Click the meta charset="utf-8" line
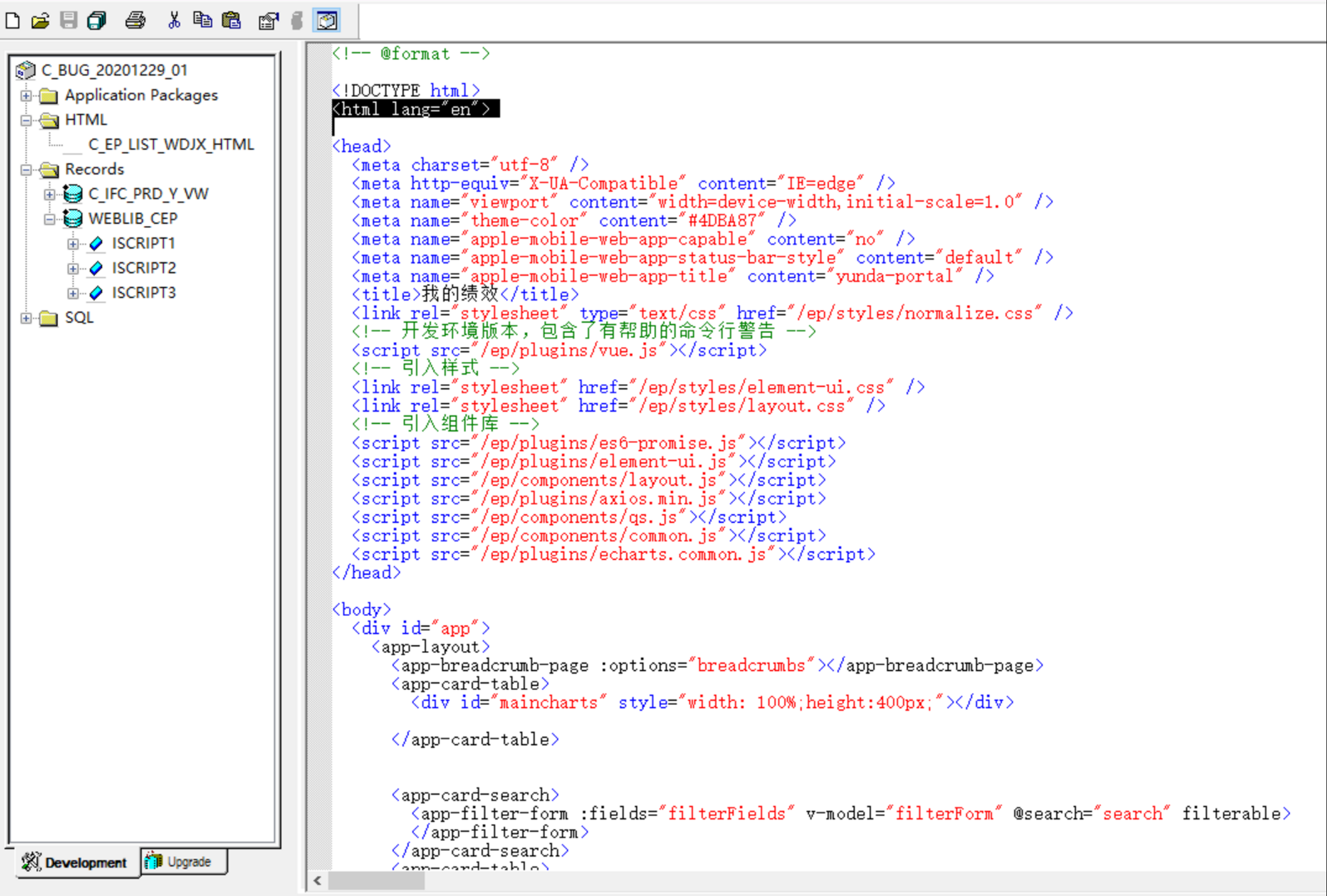Screen dimensions: 1327x896 pyautogui.click(x=470, y=165)
